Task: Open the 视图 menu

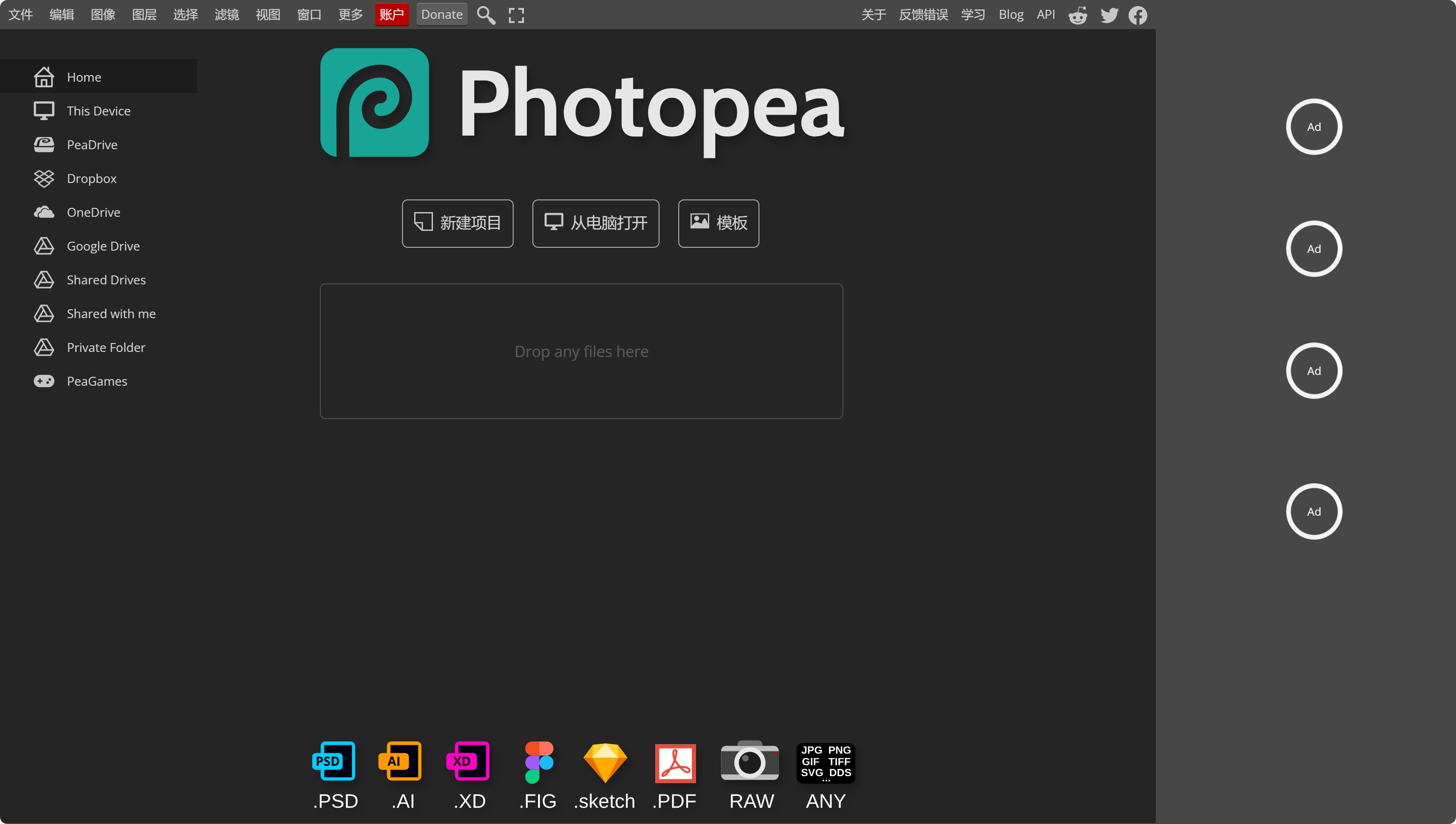Action: [268, 15]
